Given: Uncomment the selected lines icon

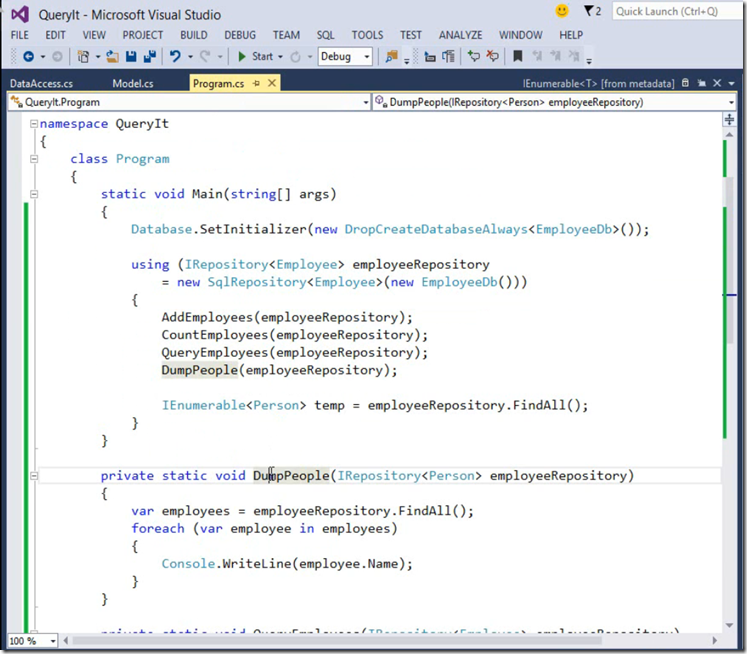Looking at the screenshot, I should coord(492,57).
